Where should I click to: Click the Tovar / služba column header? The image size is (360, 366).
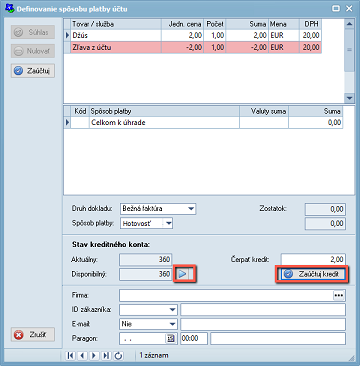(116, 24)
